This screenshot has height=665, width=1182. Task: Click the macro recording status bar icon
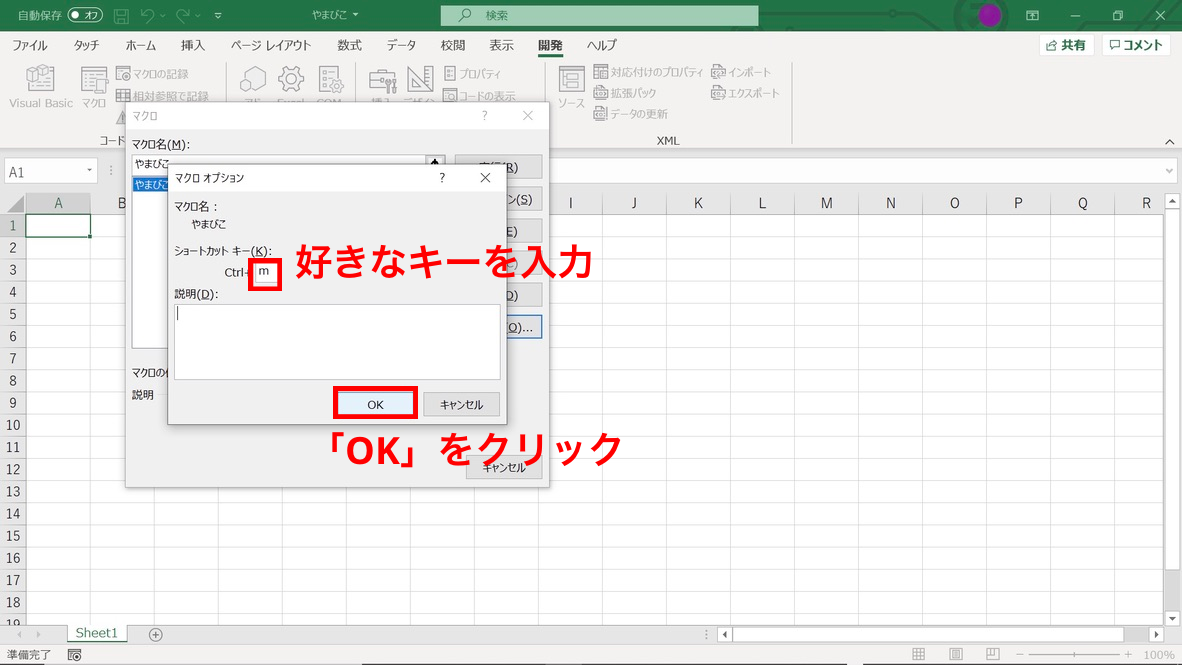(74, 655)
